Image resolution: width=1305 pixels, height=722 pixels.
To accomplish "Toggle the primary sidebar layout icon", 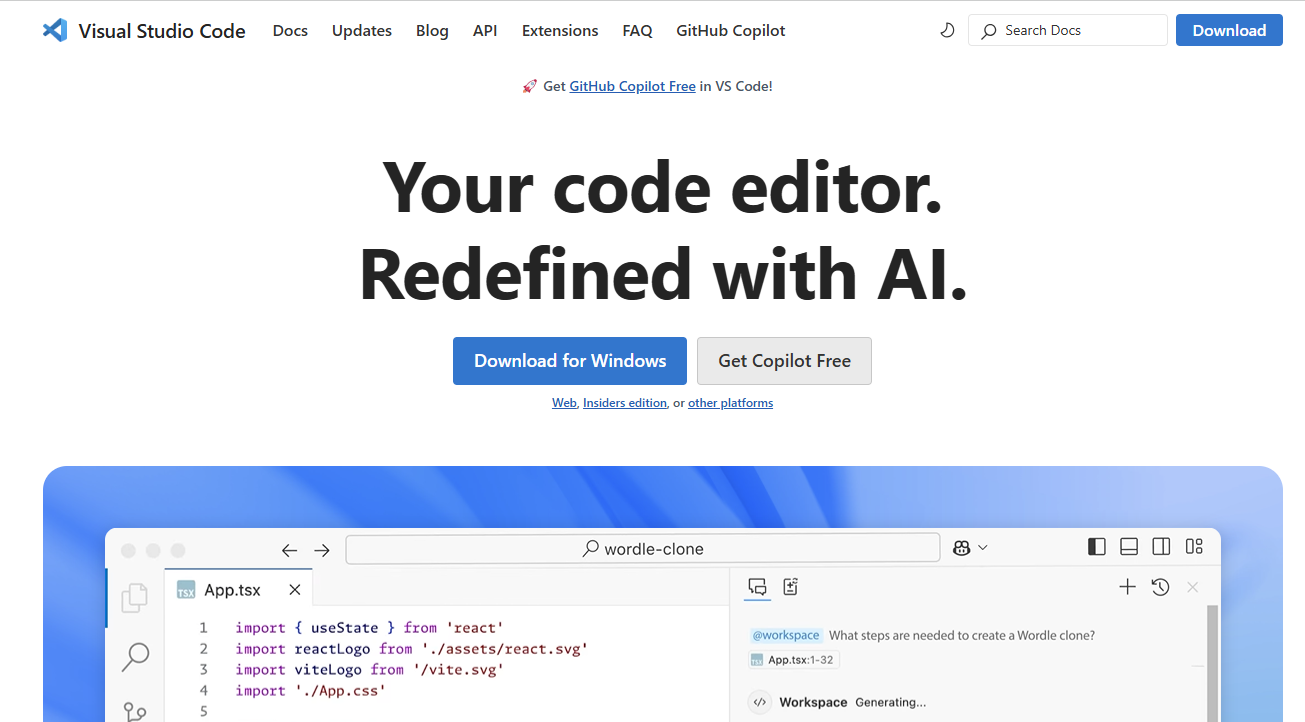I will (1097, 546).
